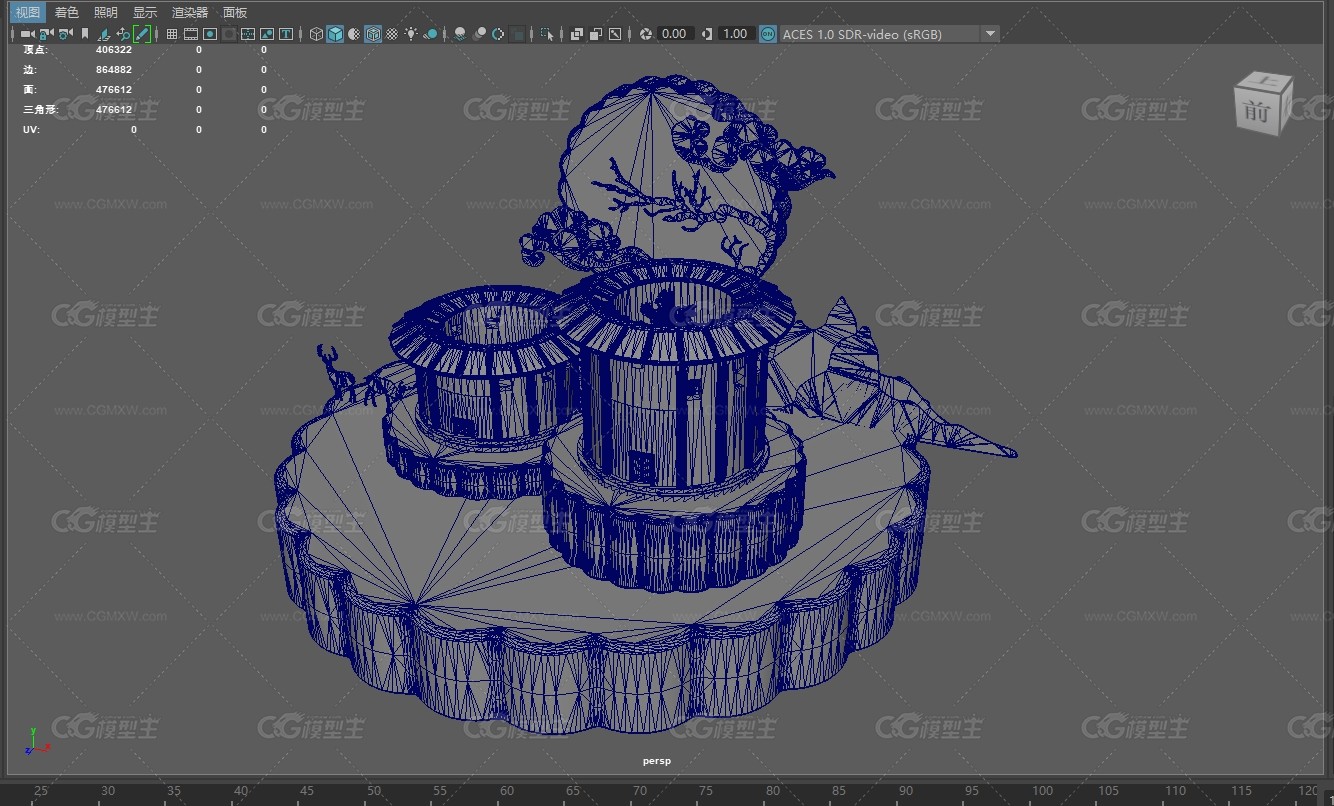Image resolution: width=1334 pixels, height=806 pixels.
Task: Click the isolate select icon
Action: coord(547,34)
